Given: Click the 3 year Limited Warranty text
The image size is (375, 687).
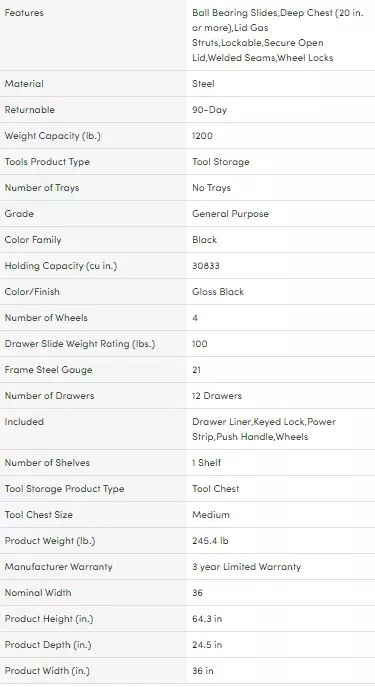Looking at the screenshot, I should click(246, 567).
